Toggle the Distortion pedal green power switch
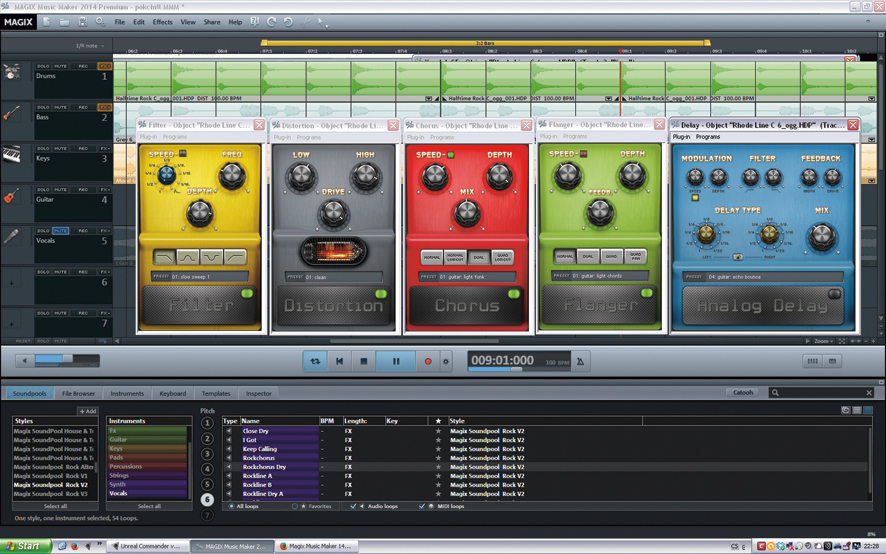Screen dimensions: 886x554 coord(381,294)
